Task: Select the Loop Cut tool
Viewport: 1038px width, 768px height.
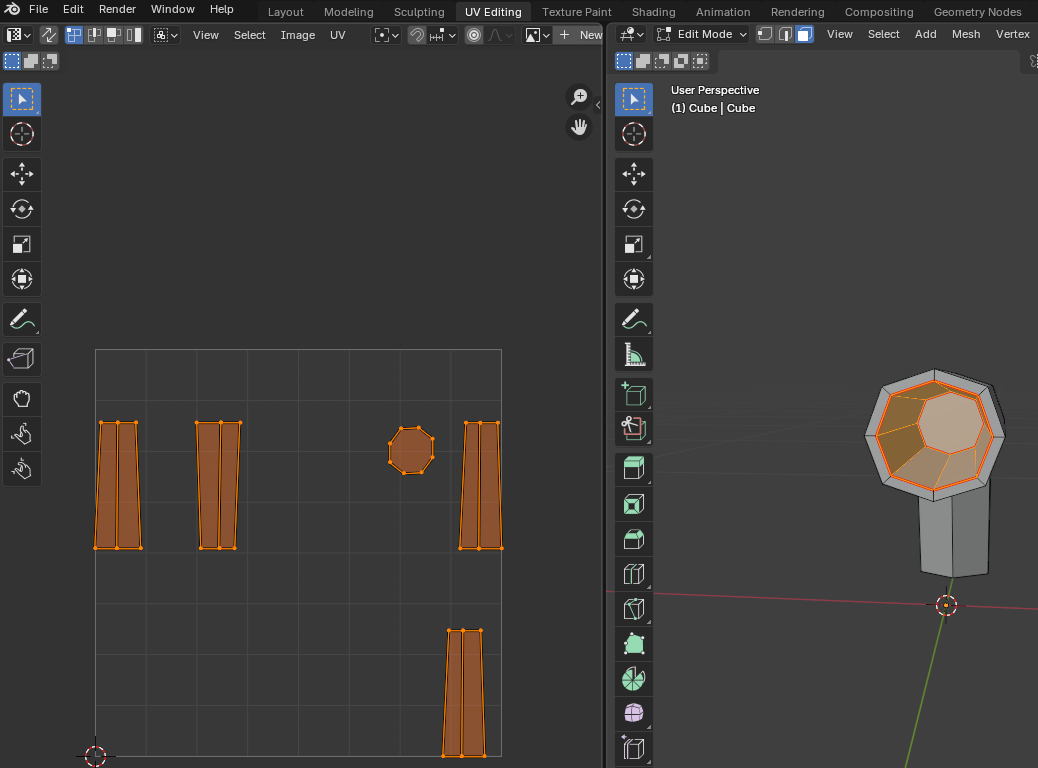Action: tap(633, 573)
